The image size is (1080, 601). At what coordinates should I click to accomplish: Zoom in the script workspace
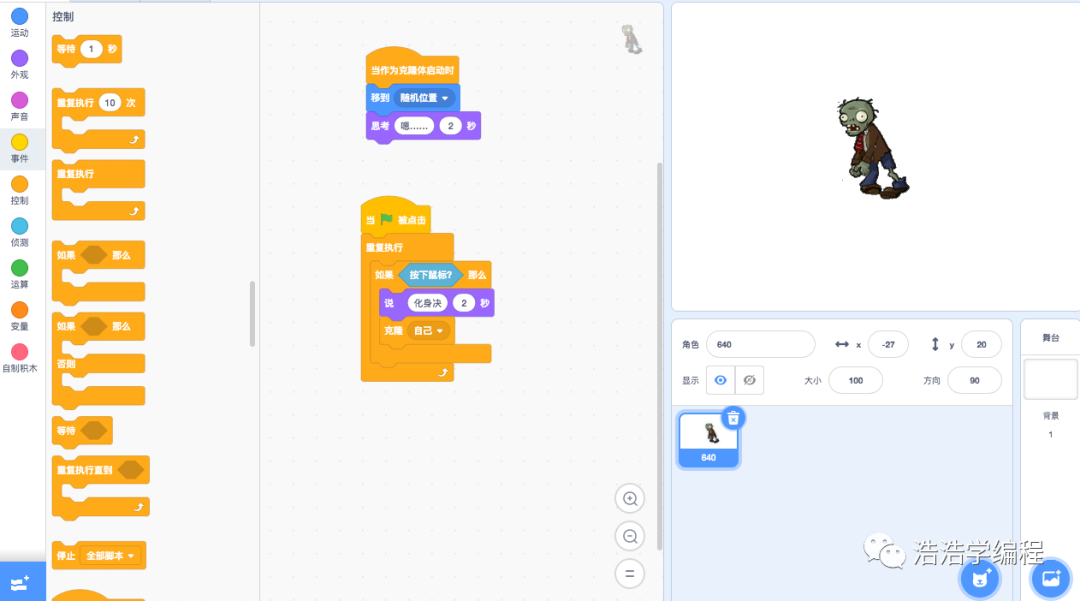coord(630,498)
